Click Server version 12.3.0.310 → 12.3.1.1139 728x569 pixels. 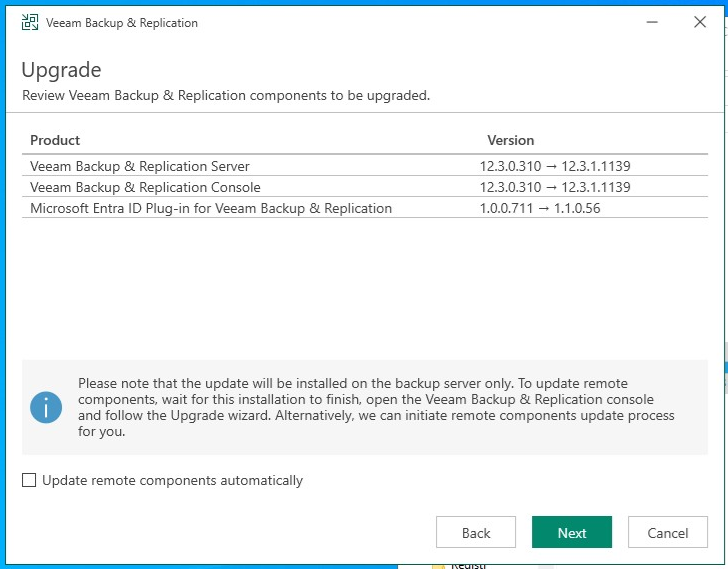[x=555, y=166]
